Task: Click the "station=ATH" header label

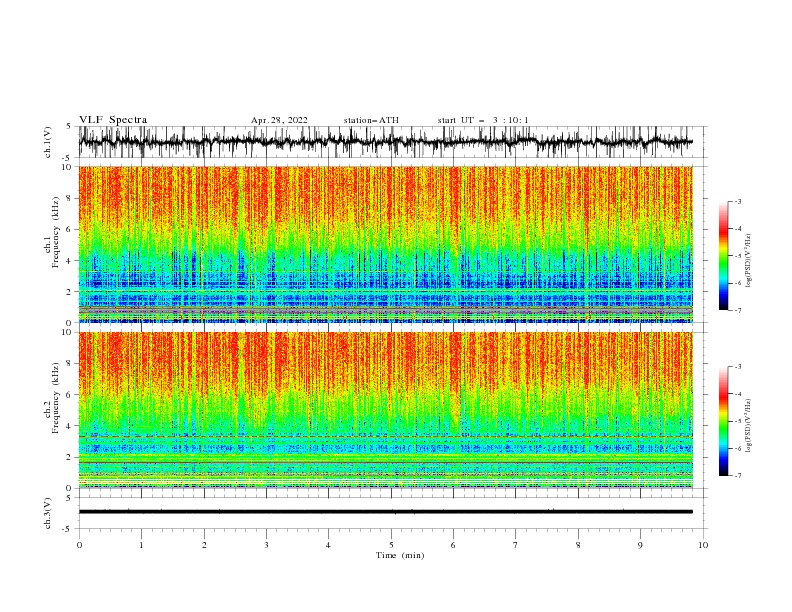Action: (x=371, y=120)
